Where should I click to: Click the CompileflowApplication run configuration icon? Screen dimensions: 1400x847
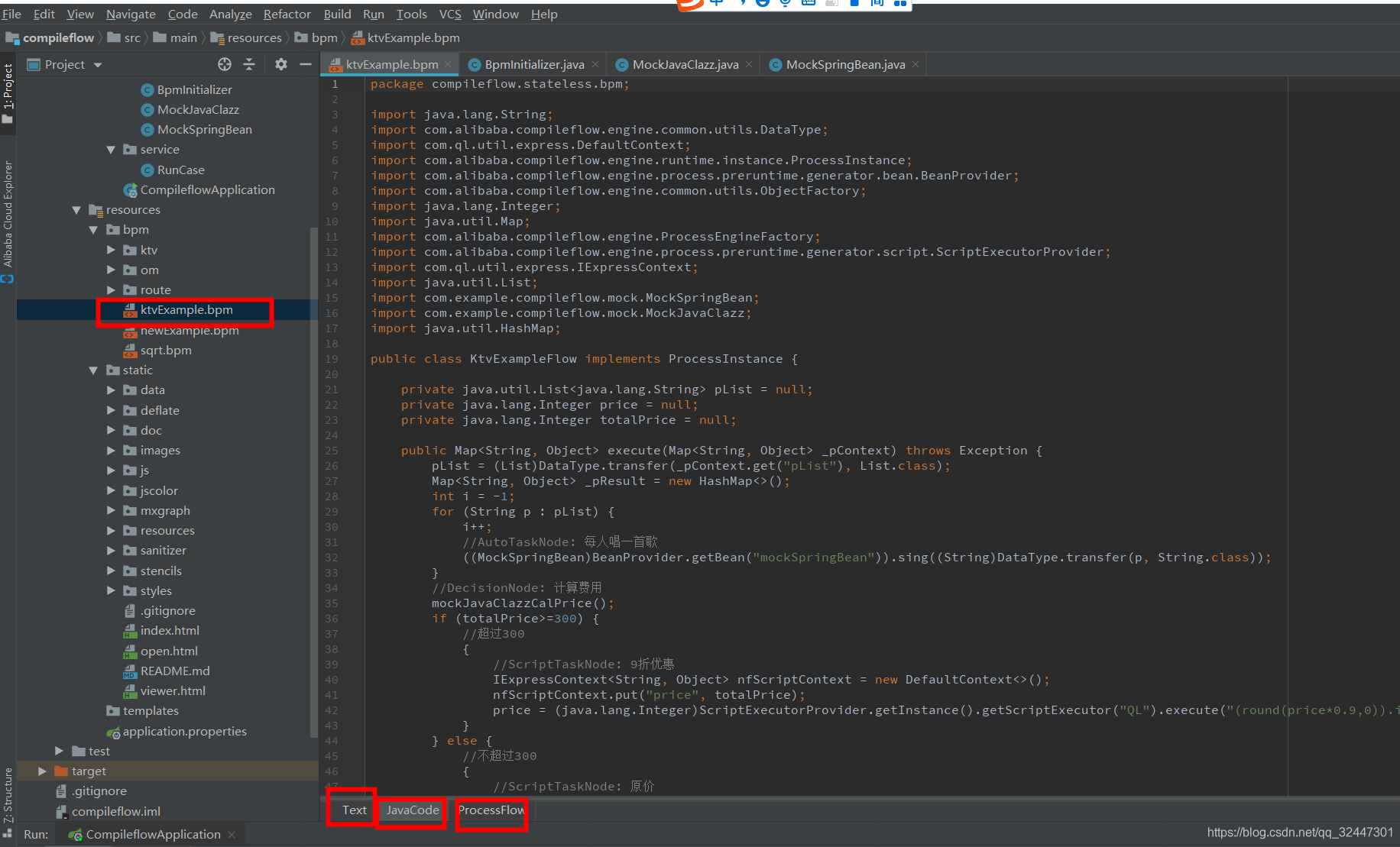tap(75, 834)
